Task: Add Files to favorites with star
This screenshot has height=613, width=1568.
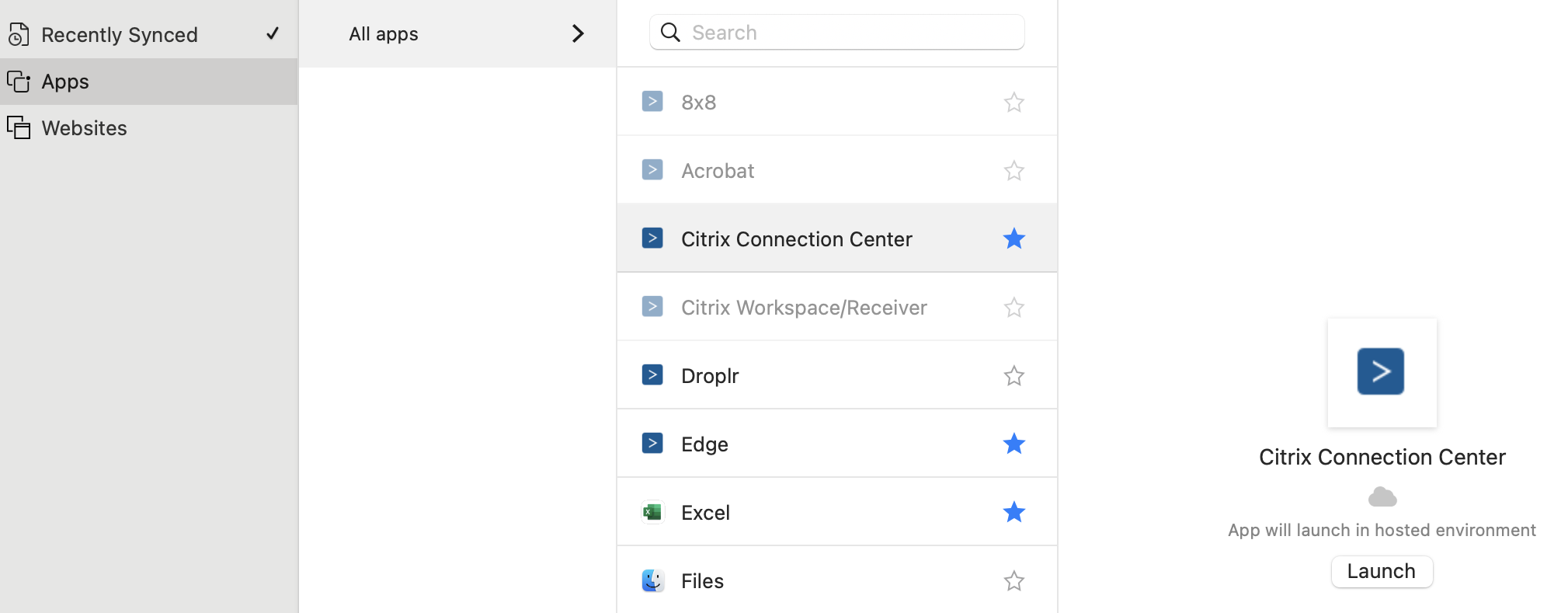Action: 1013,580
